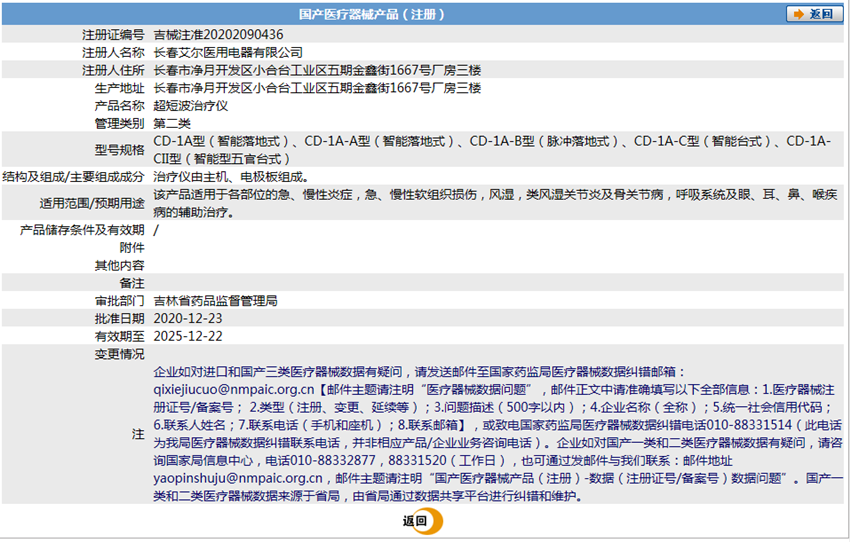This screenshot has height=542, width=850.
Task: Click email address qixiejiucuo@nmpaic.org.cn
Action: pos(234,390)
